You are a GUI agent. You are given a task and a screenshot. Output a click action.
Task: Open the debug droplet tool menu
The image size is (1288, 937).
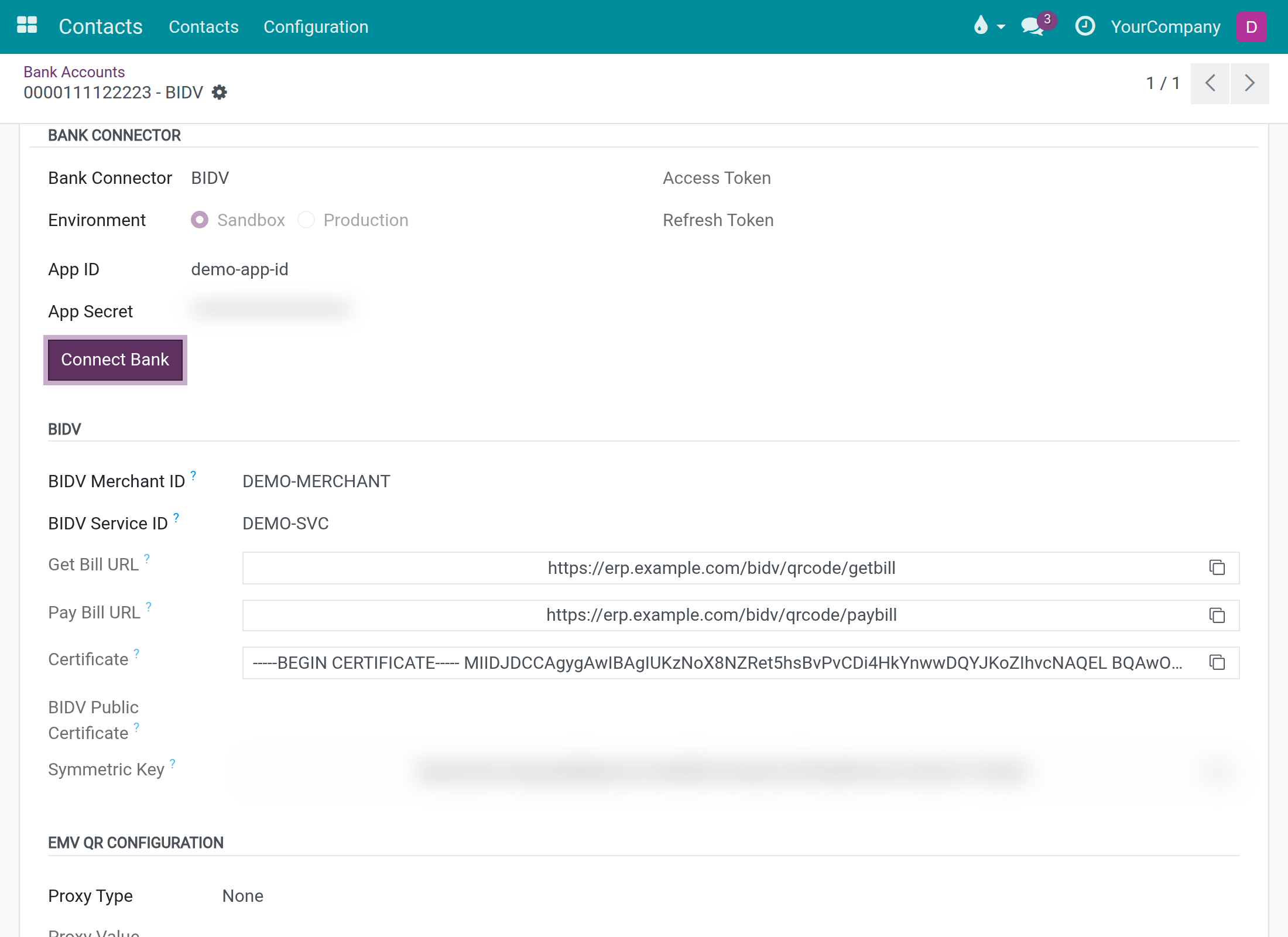tap(981, 26)
